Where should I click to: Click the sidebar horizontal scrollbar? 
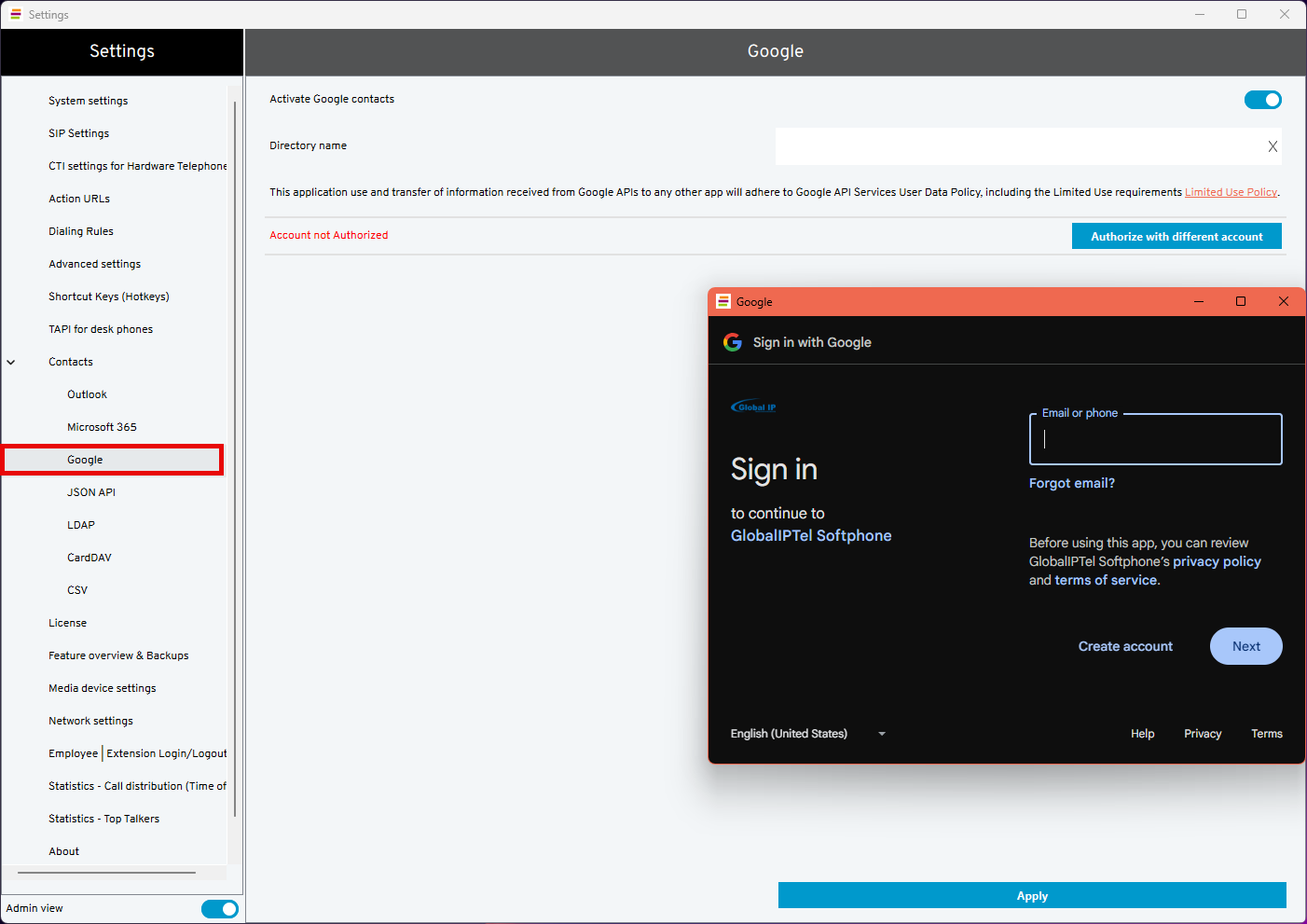[x=106, y=873]
